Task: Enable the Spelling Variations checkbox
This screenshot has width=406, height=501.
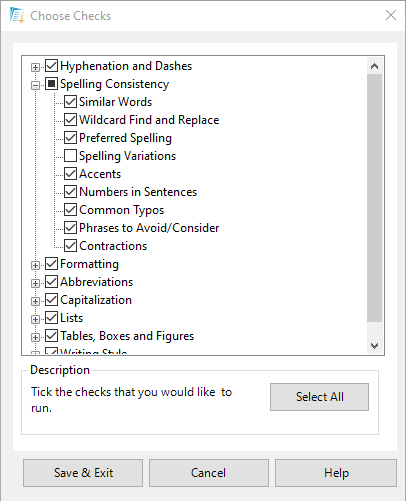Action: [x=70, y=155]
